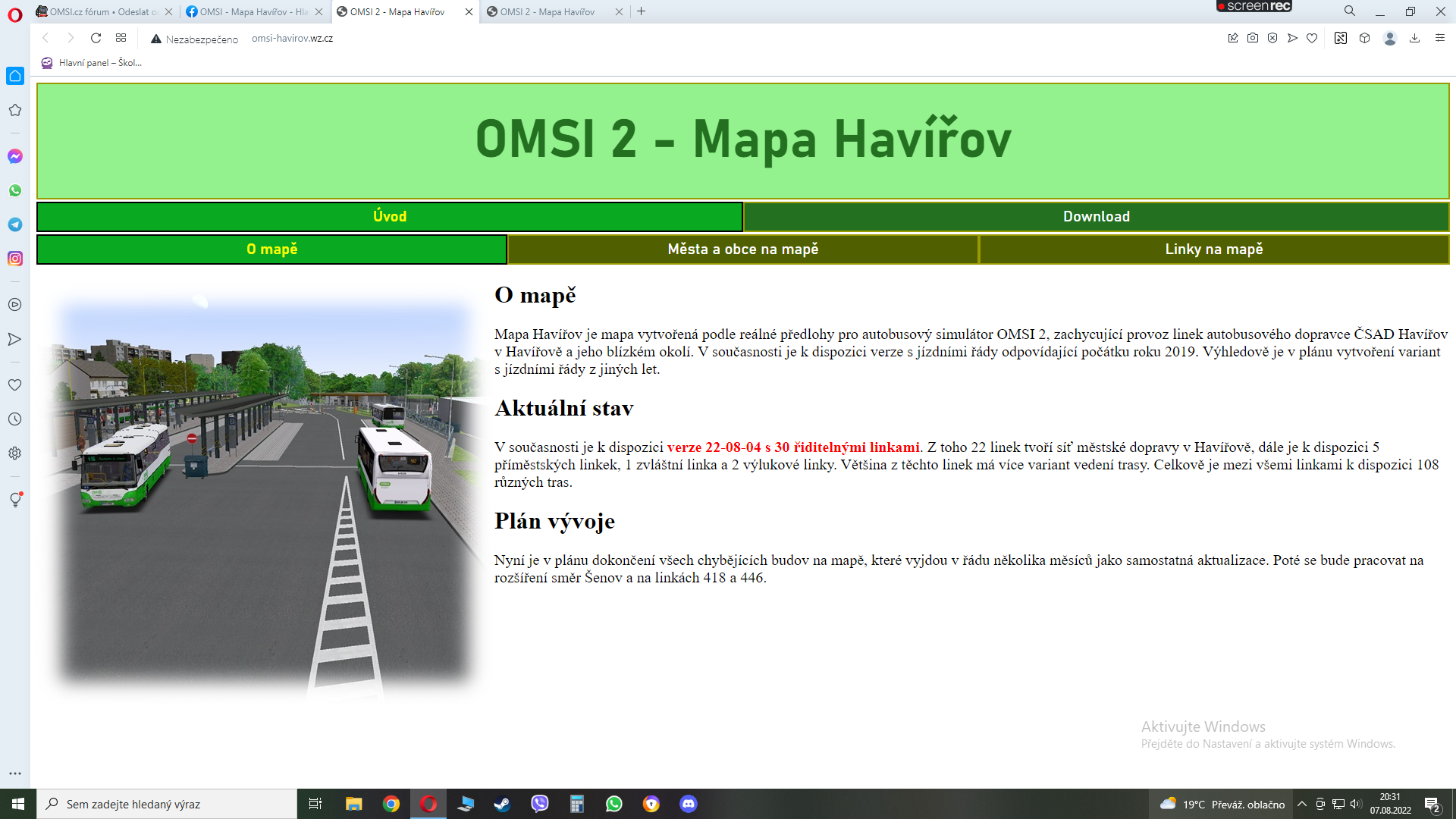Open Linky na mapě section
Image resolution: width=1456 pixels, height=819 pixels.
click(x=1213, y=249)
